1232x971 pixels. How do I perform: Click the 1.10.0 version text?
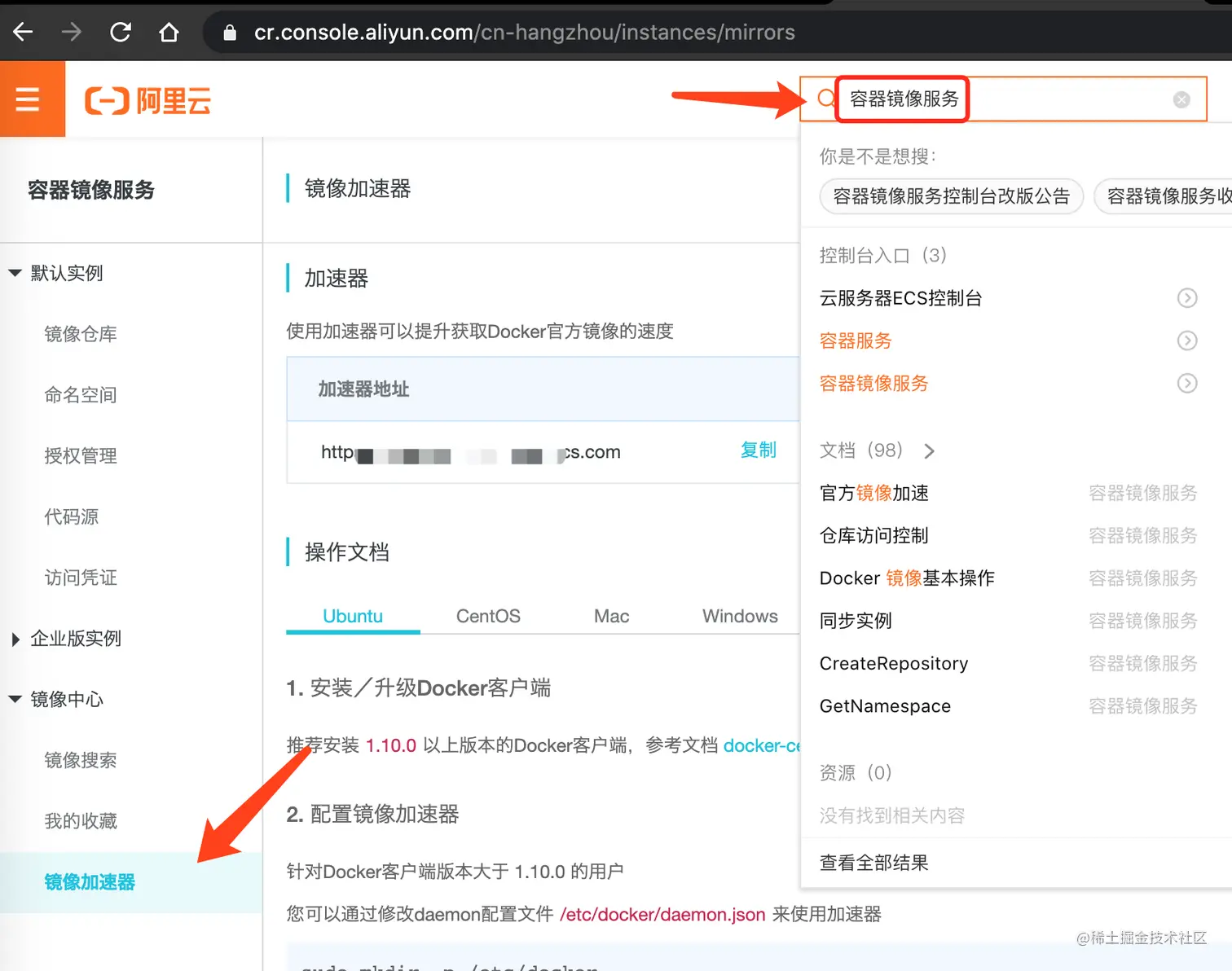pos(391,745)
